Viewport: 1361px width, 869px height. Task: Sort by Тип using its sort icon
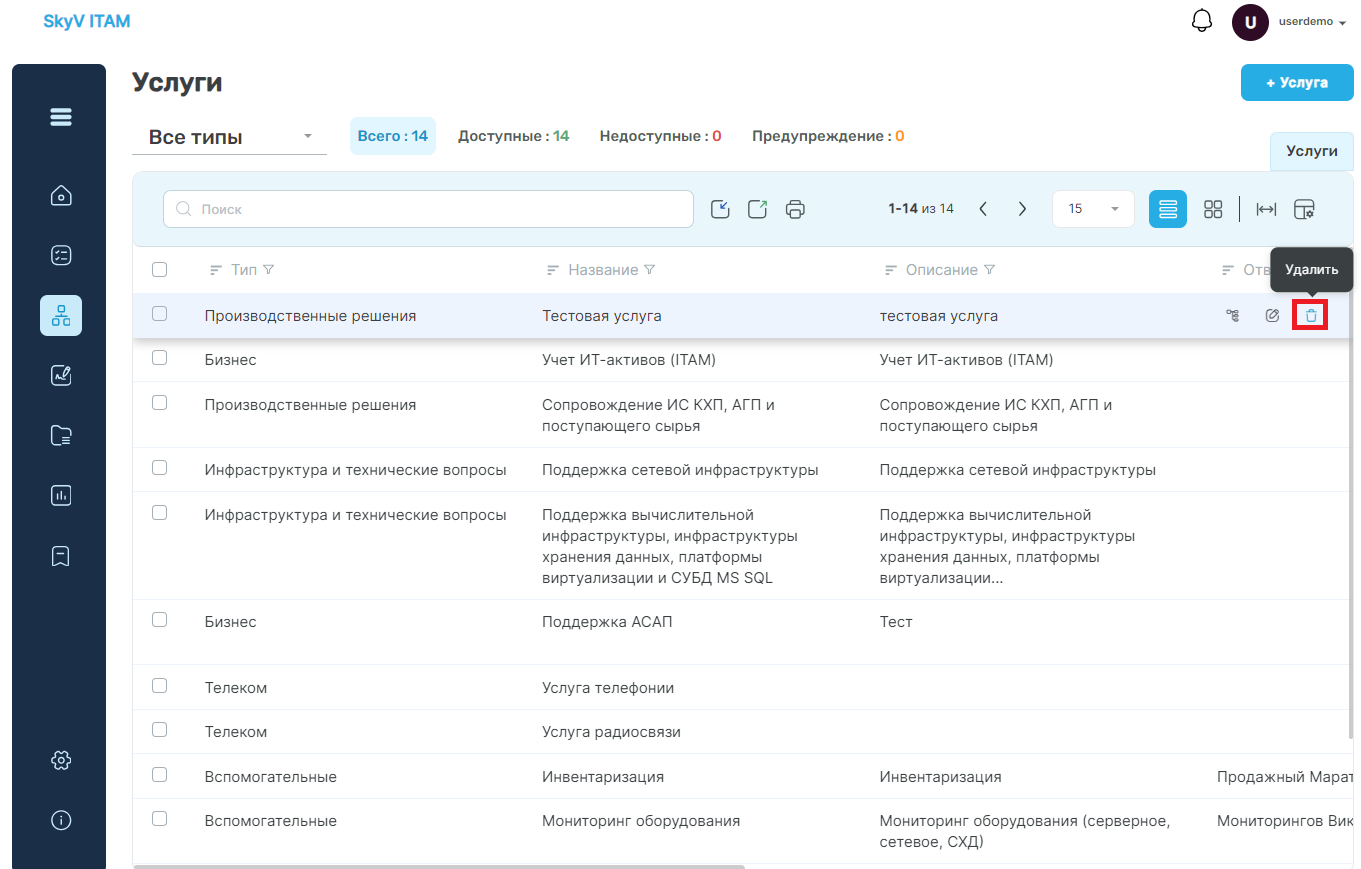pos(215,270)
